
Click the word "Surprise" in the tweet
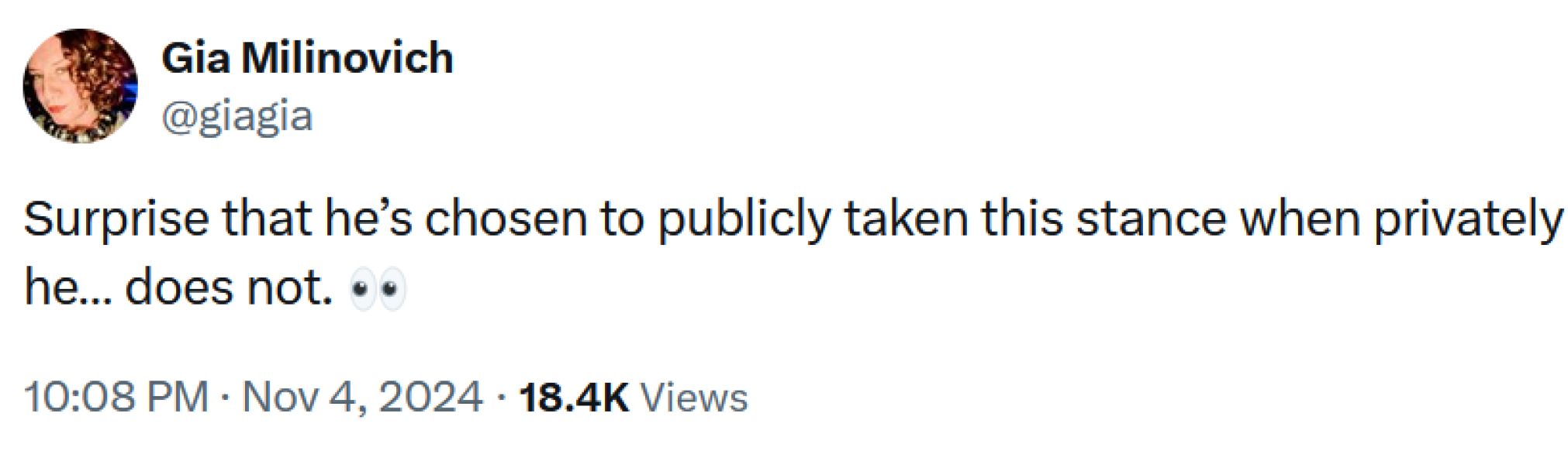[116, 219]
